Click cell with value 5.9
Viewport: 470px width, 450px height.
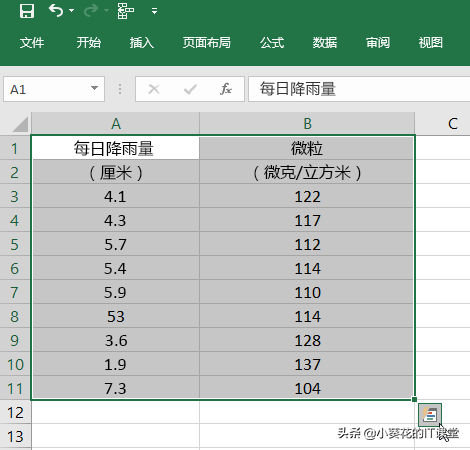(x=116, y=292)
